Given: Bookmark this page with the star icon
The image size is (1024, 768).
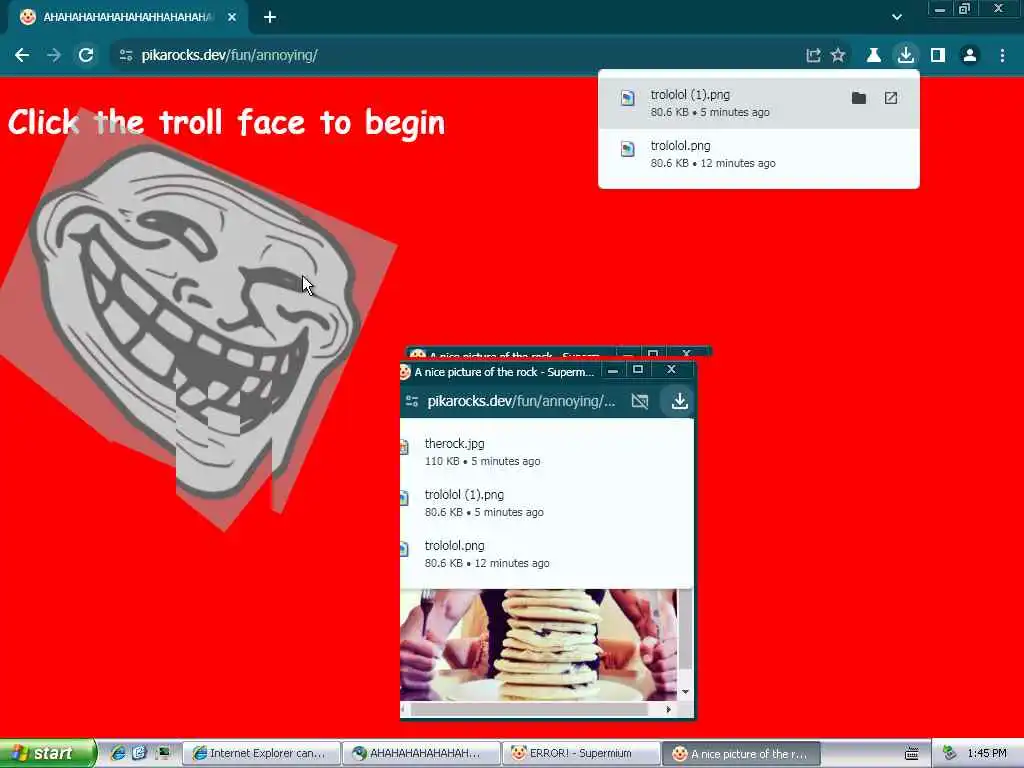Looking at the screenshot, I should click(x=838, y=56).
